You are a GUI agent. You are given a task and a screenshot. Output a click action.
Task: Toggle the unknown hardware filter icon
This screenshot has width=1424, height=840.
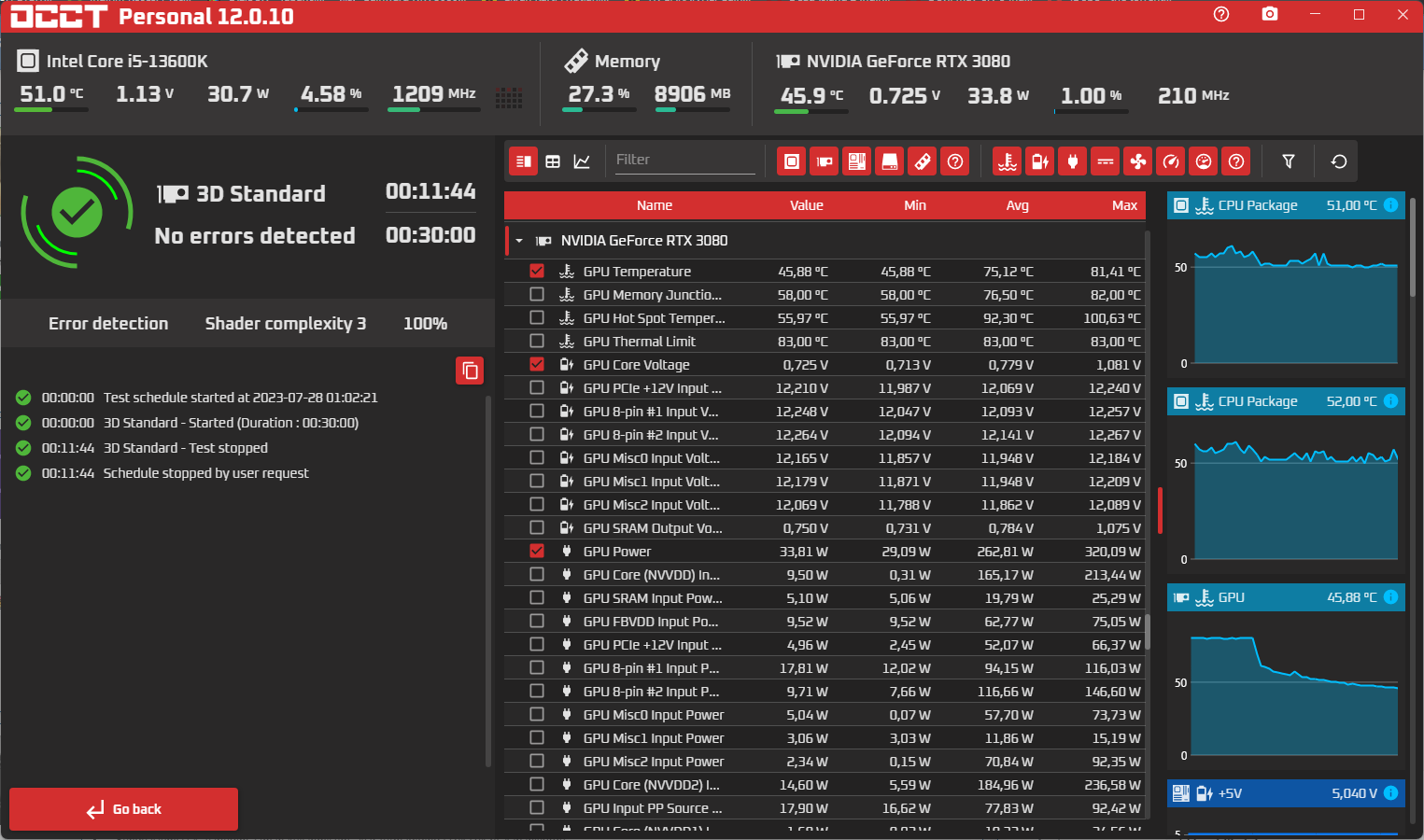[955, 161]
